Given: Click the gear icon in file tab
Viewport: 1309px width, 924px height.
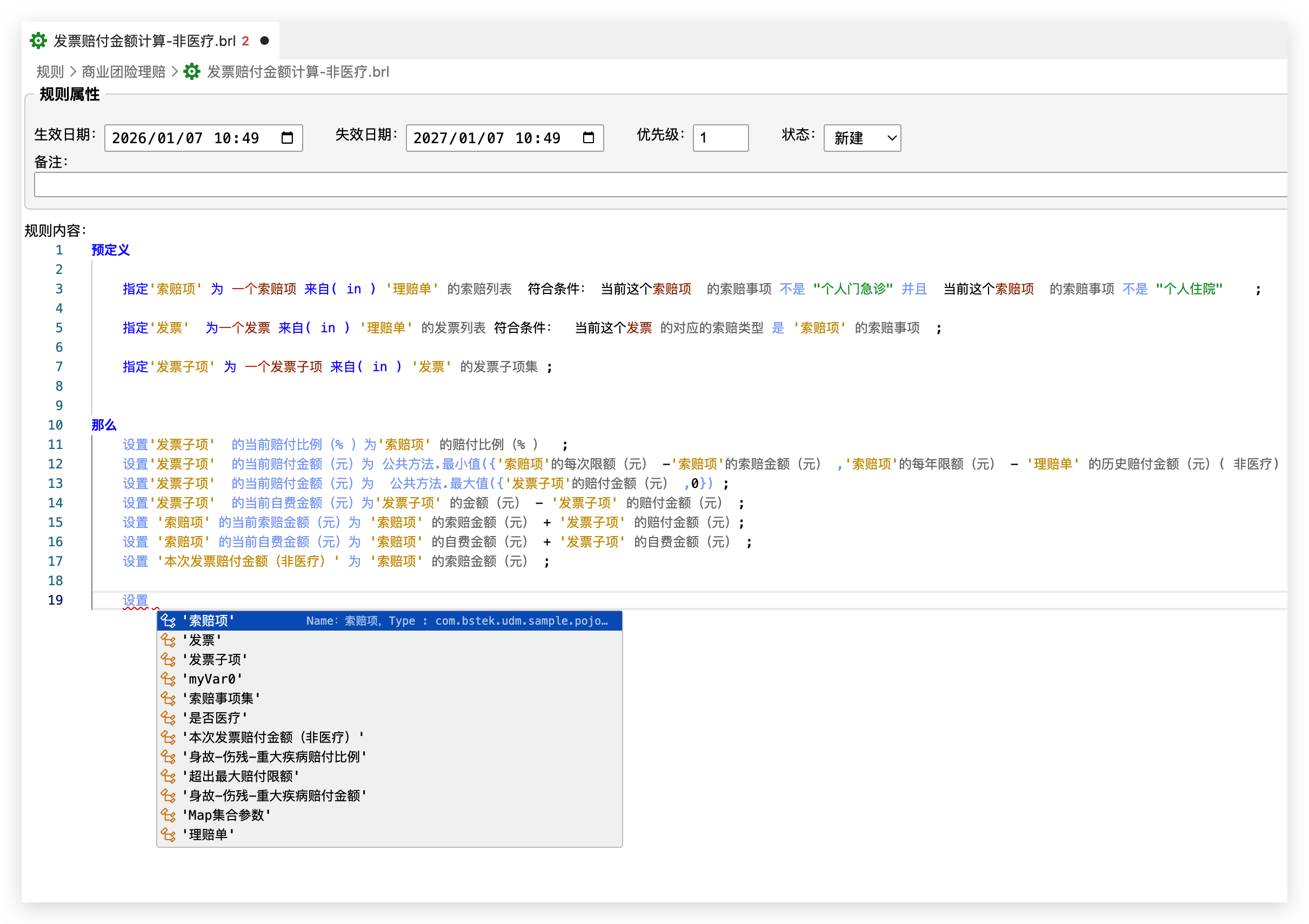Looking at the screenshot, I should (38, 41).
